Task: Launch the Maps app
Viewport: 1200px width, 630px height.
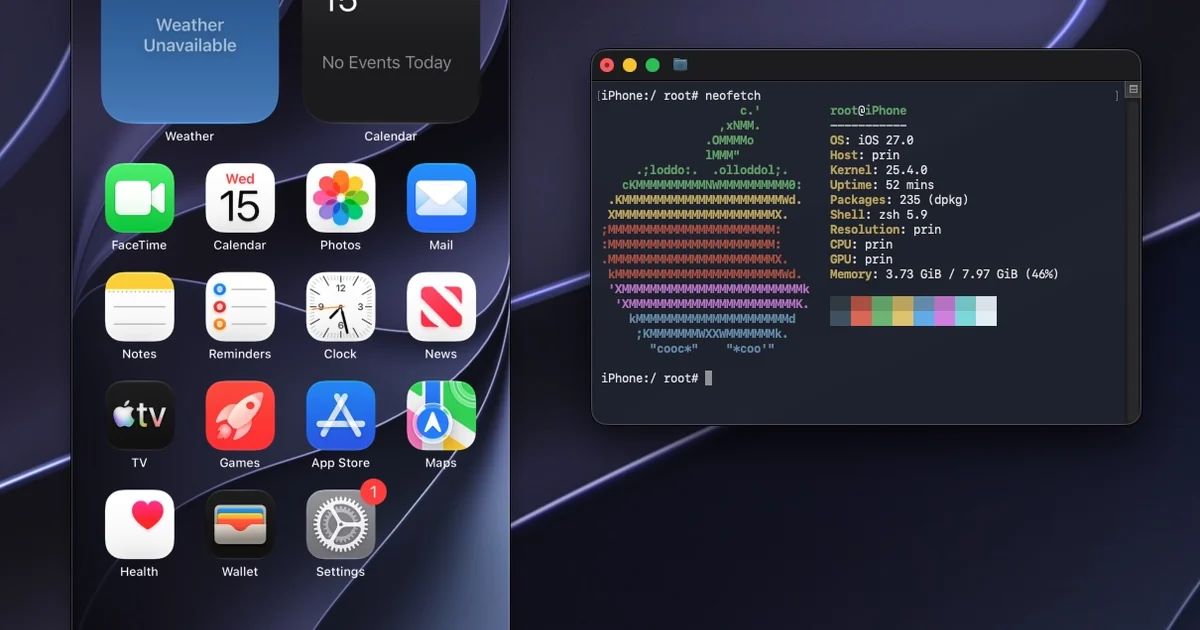Action: pos(441,416)
